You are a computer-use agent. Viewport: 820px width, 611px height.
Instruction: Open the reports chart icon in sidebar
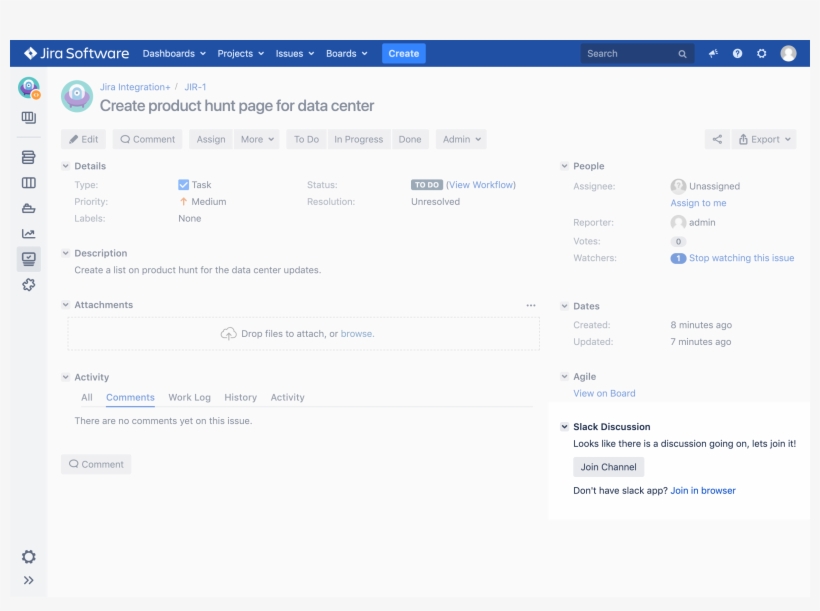[29, 234]
